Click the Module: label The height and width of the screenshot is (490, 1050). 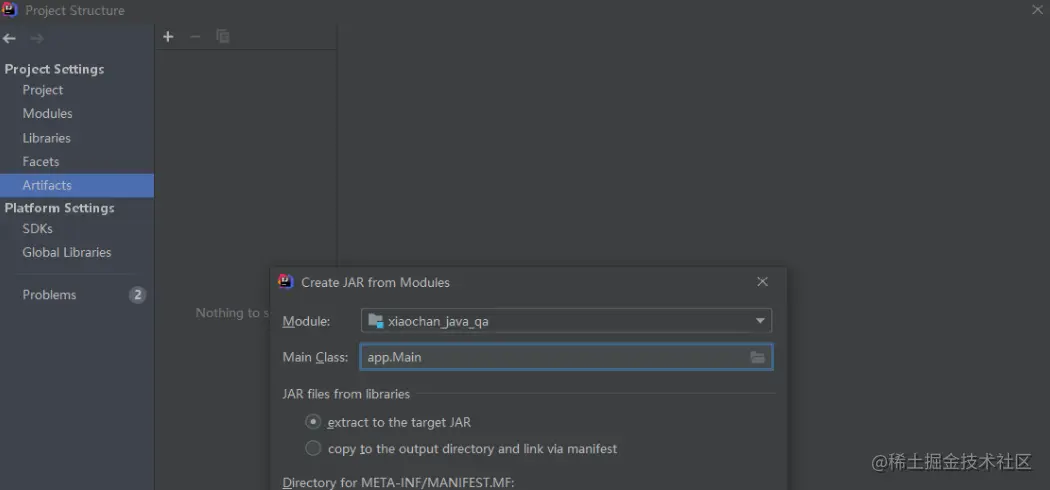pyautogui.click(x=306, y=321)
